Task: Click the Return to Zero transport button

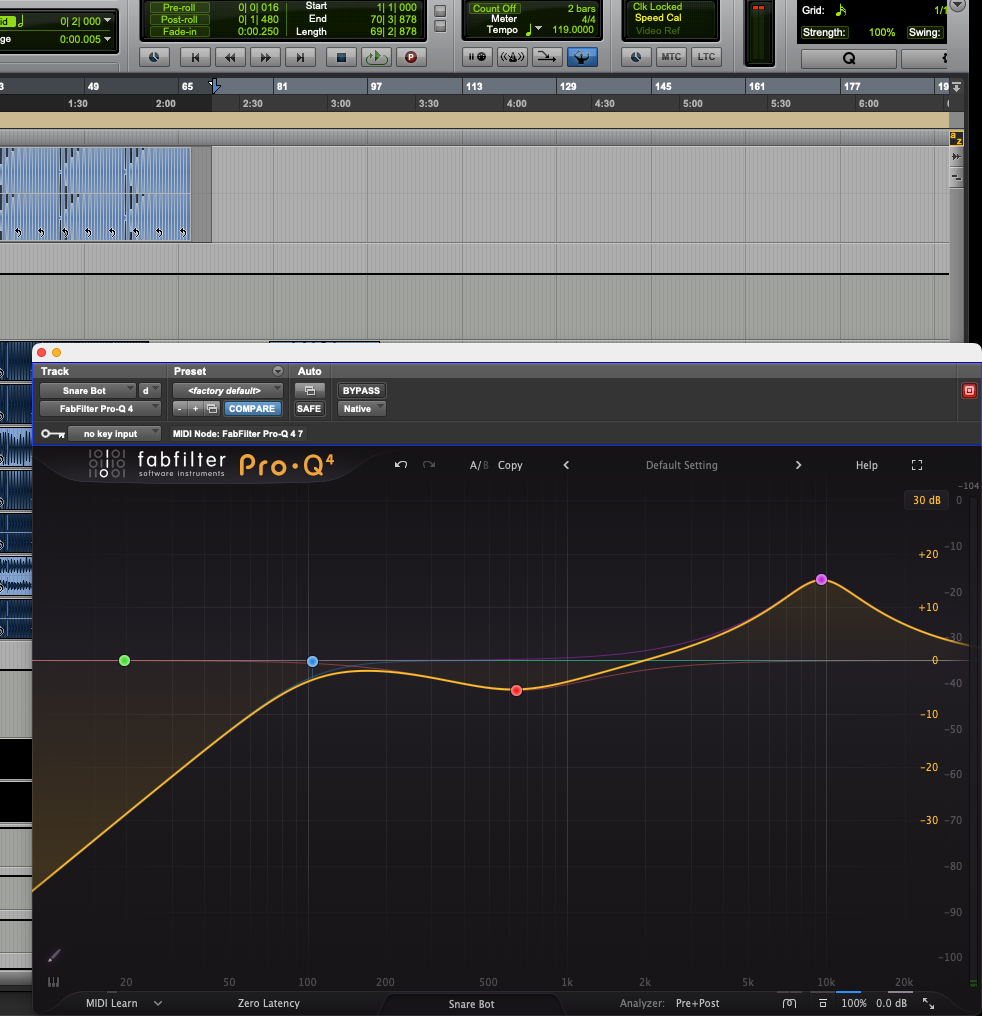Action: coord(195,57)
